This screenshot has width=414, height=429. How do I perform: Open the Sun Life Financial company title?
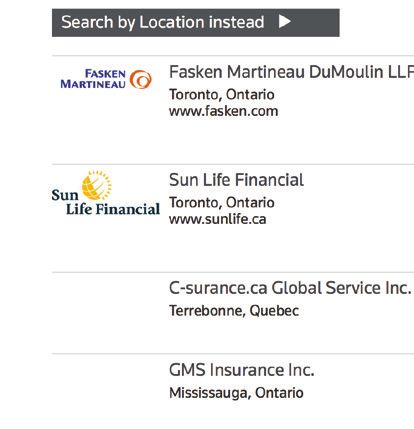pos(236,180)
